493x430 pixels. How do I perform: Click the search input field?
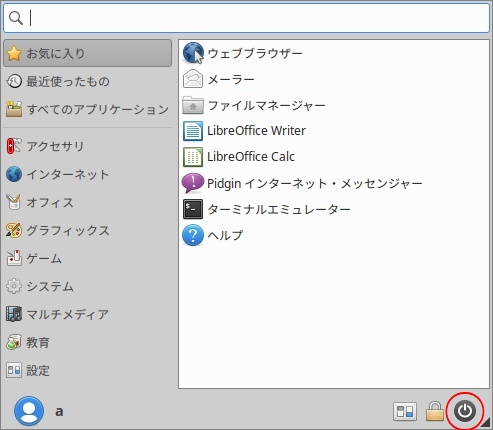[x=246, y=18]
